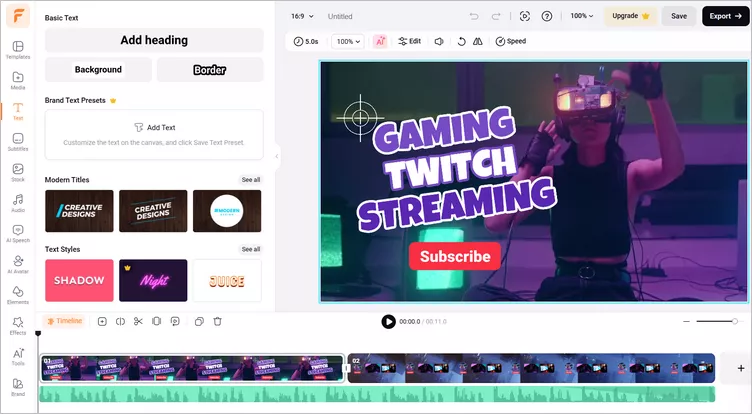The height and width of the screenshot is (414, 752).
Task: Open the AI Speech sidebar panel
Action: [18, 234]
